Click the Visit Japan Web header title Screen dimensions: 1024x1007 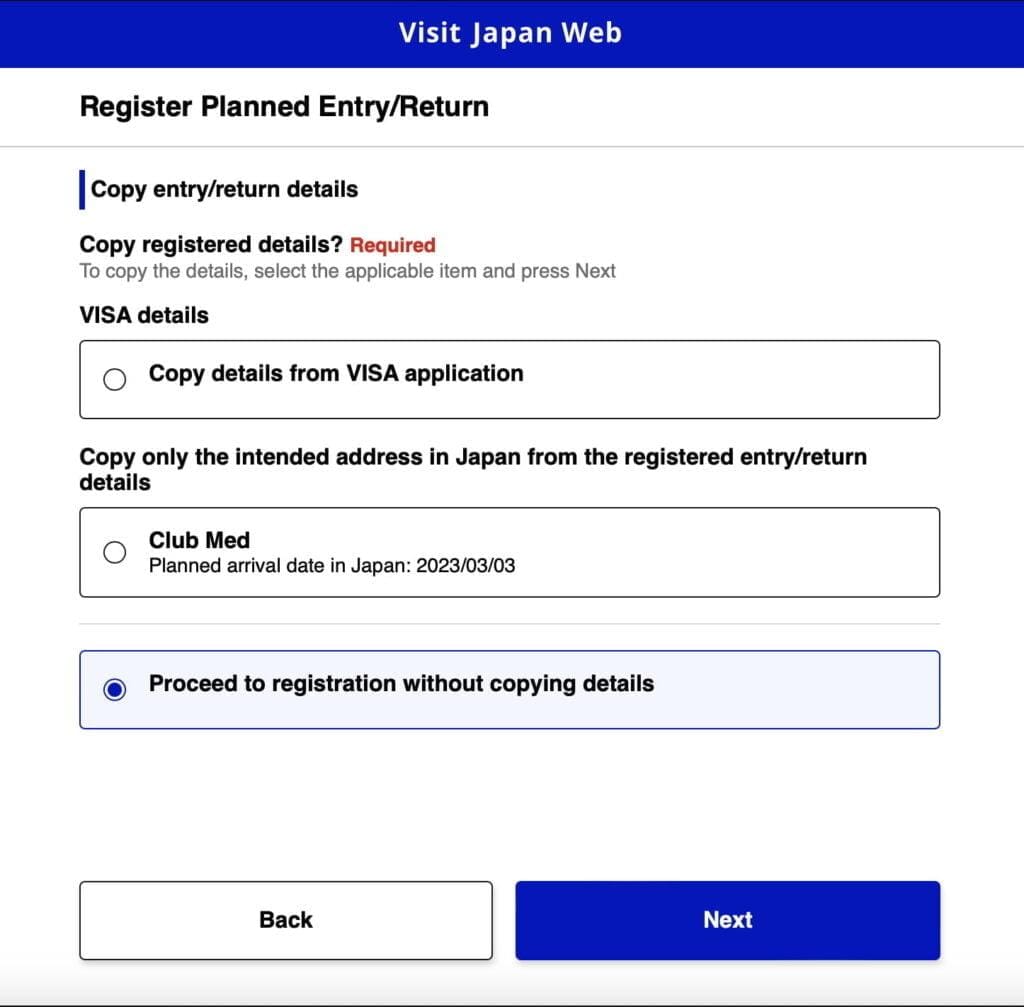(x=510, y=33)
